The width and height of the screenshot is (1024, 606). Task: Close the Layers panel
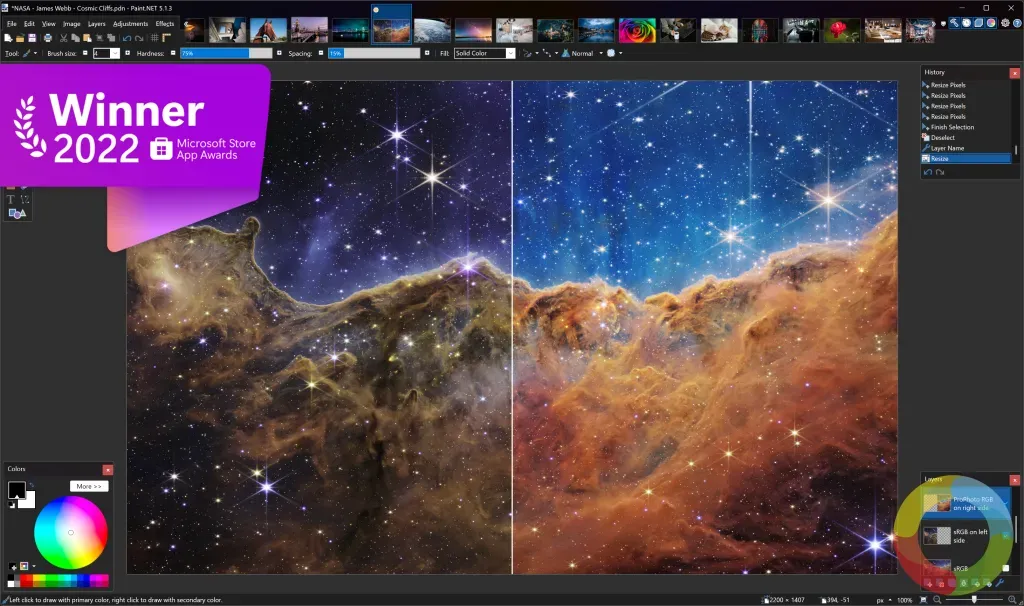1014,480
